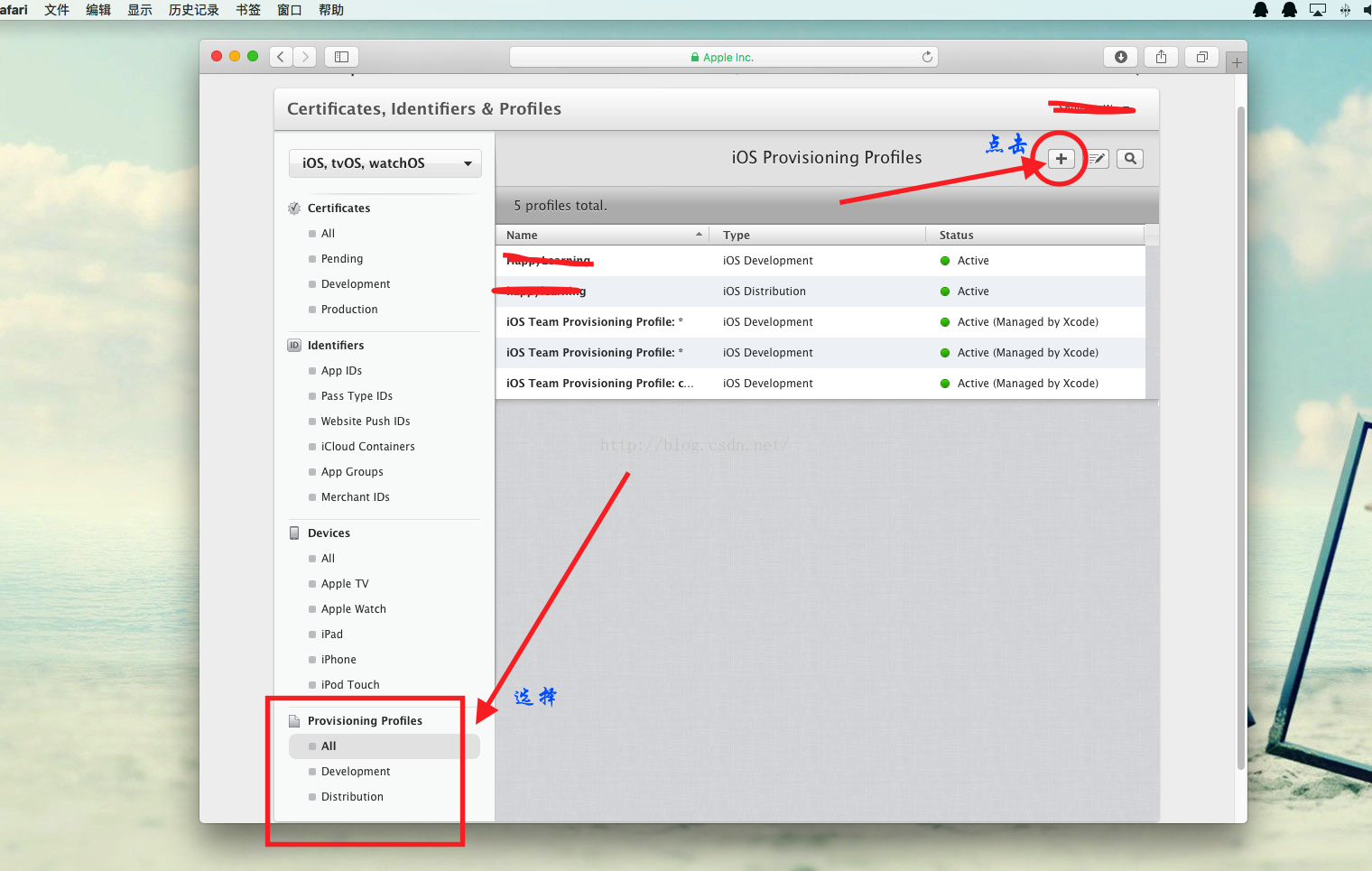Open the iOS, tvOS, watchOS platform dropdown
The width and height of the screenshot is (1372, 871).
[x=385, y=163]
